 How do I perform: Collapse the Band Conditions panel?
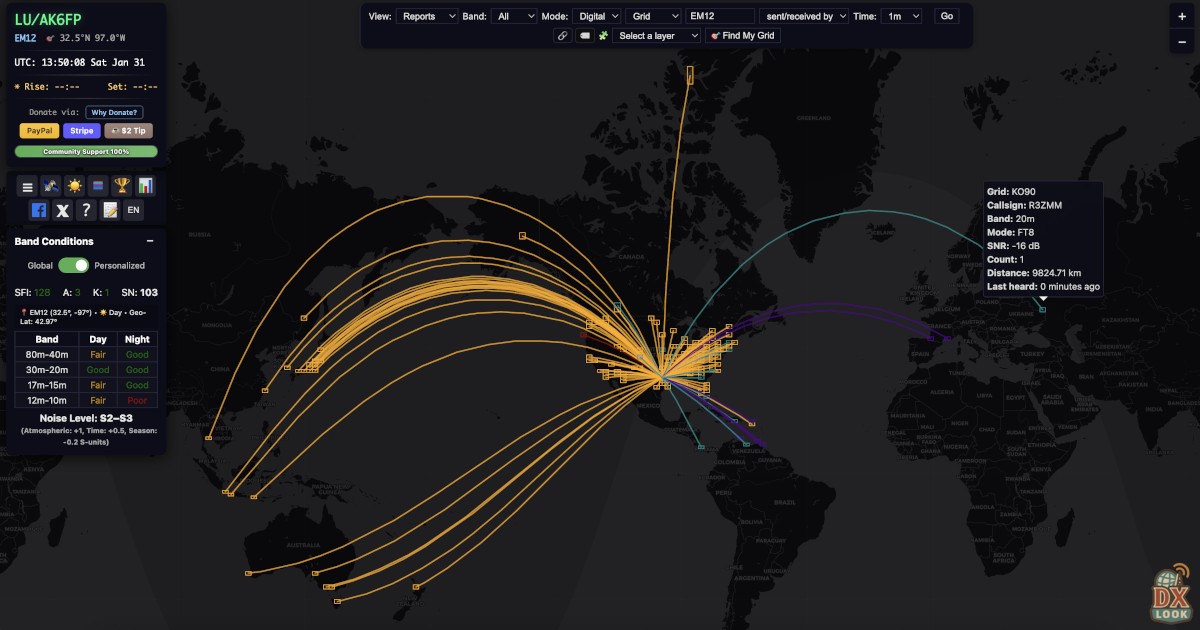(x=150, y=241)
